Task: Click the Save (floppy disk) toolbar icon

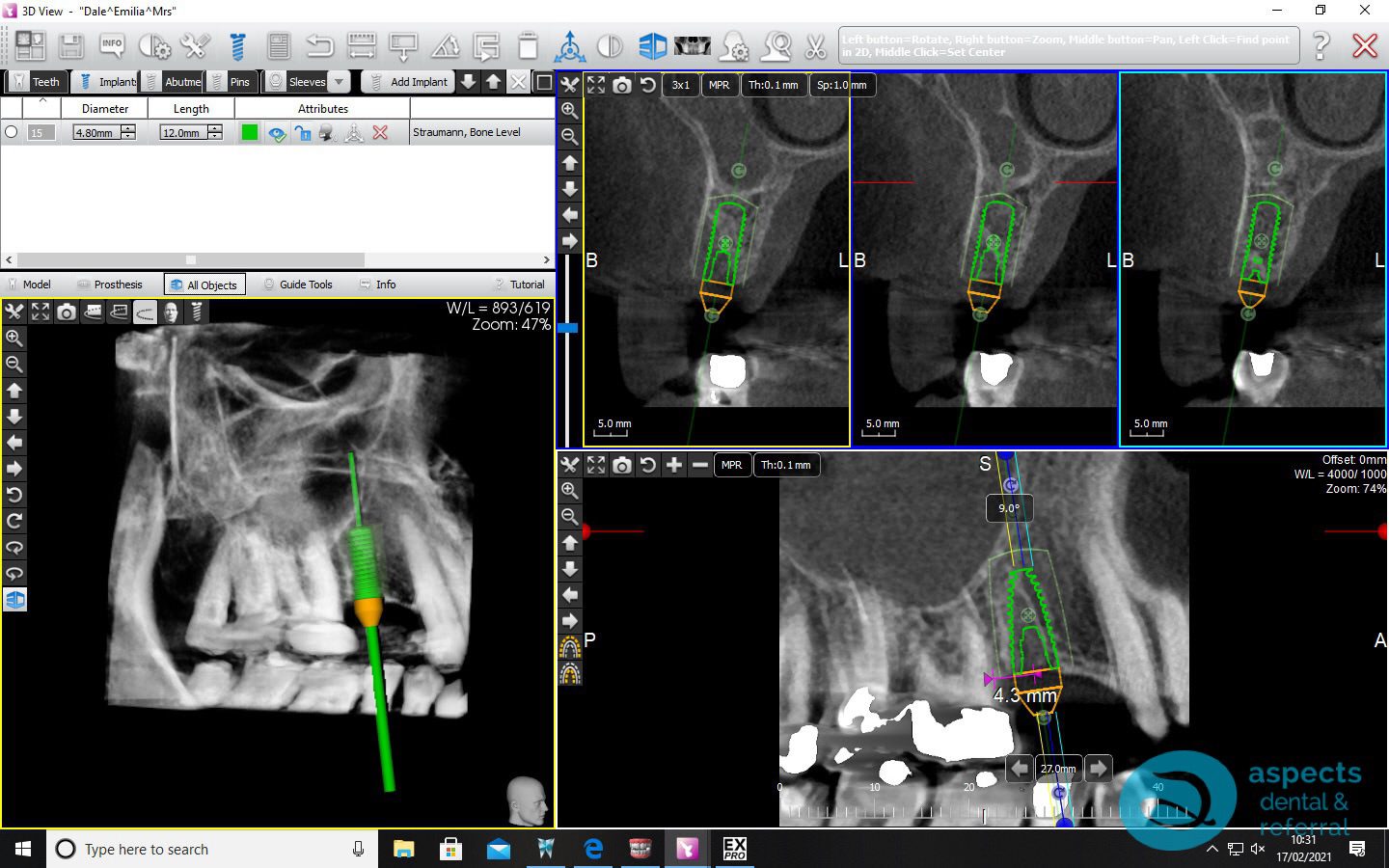Action: (x=71, y=45)
